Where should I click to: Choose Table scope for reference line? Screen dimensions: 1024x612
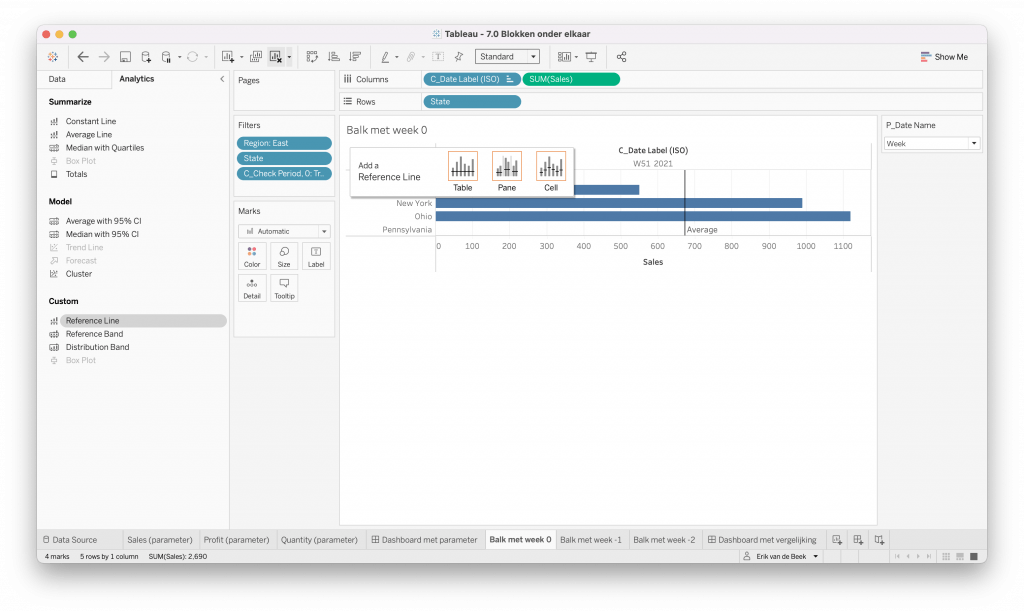[x=462, y=170]
